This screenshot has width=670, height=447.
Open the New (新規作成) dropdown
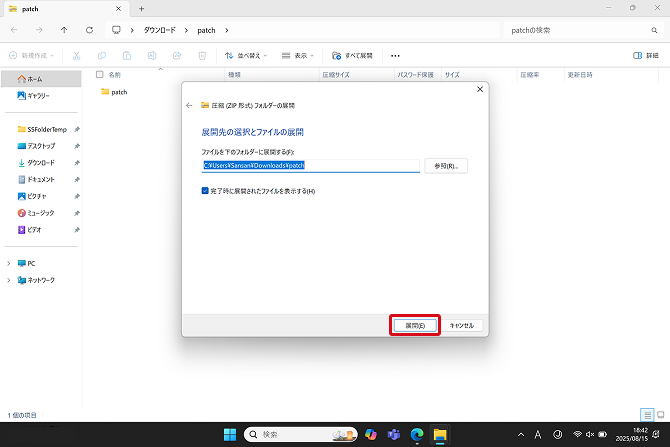click(x=31, y=56)
